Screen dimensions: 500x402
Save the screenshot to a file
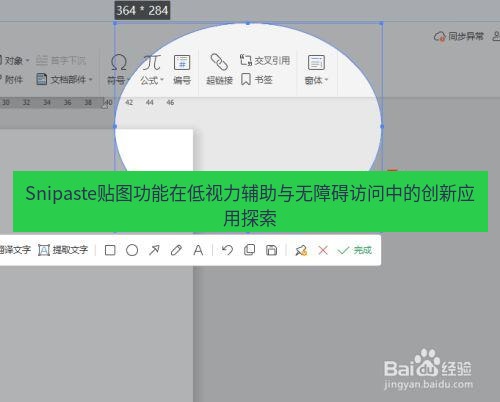[x=271, y=250]
